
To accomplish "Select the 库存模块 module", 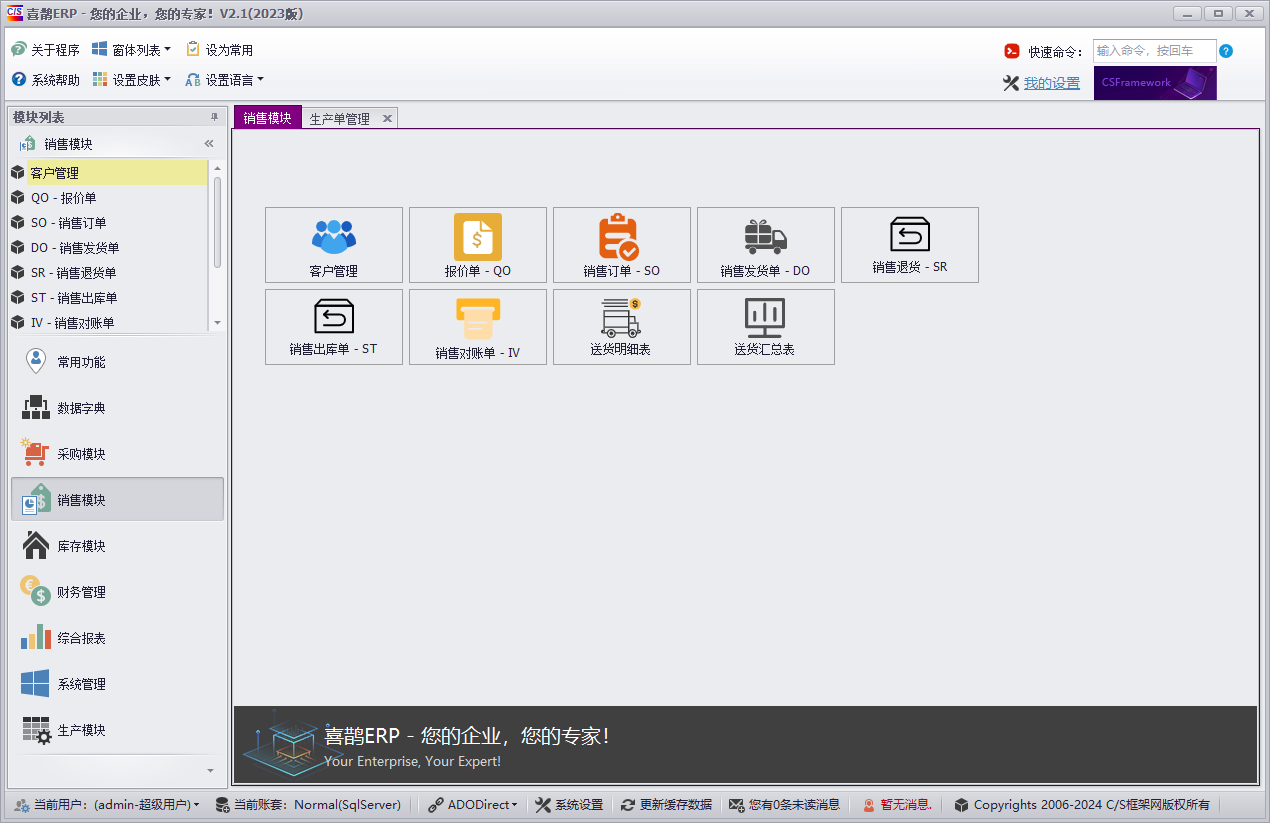I will pos(117,546).
